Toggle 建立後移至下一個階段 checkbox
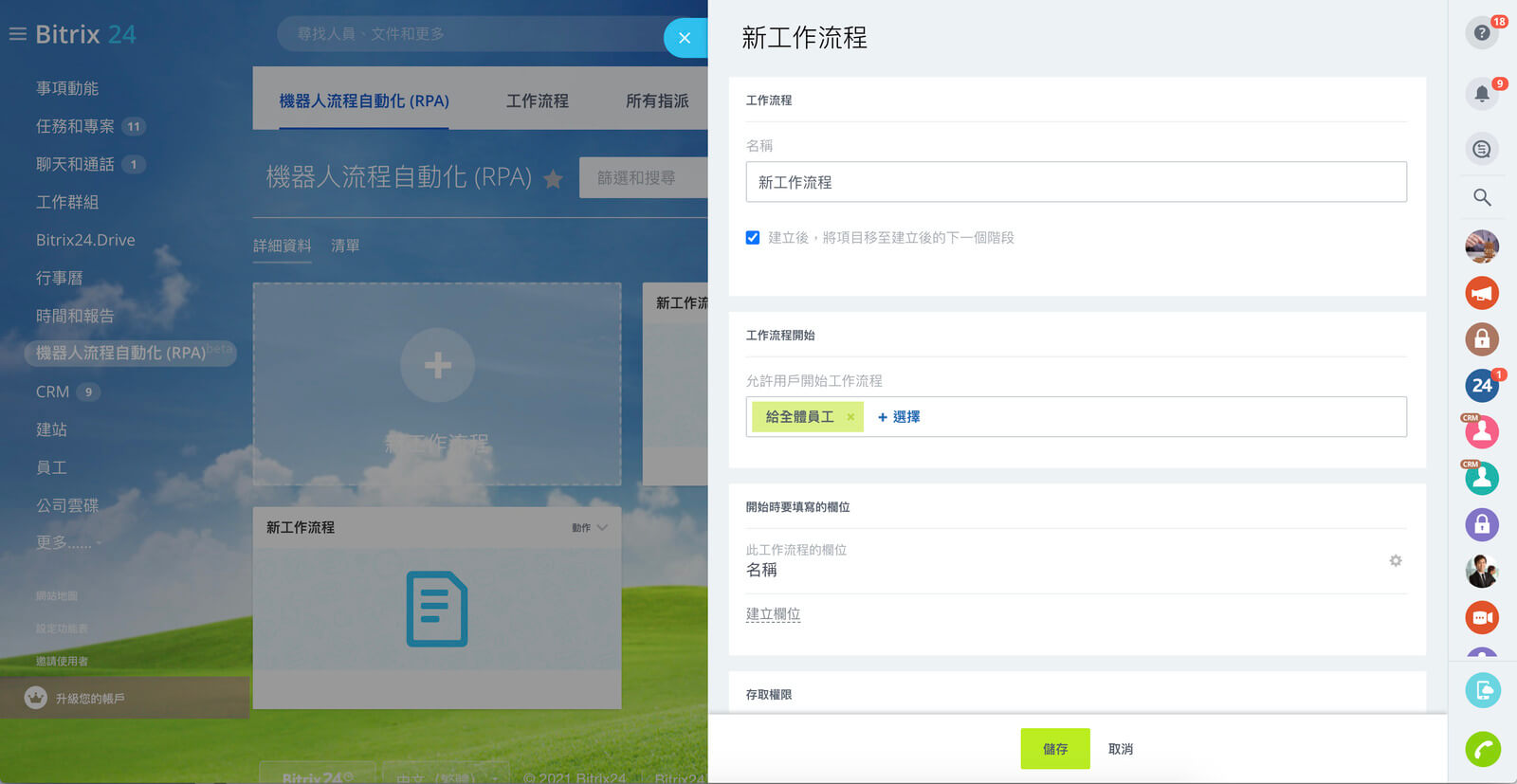This screenshot has width=1517, height=784. pos(753,238)
